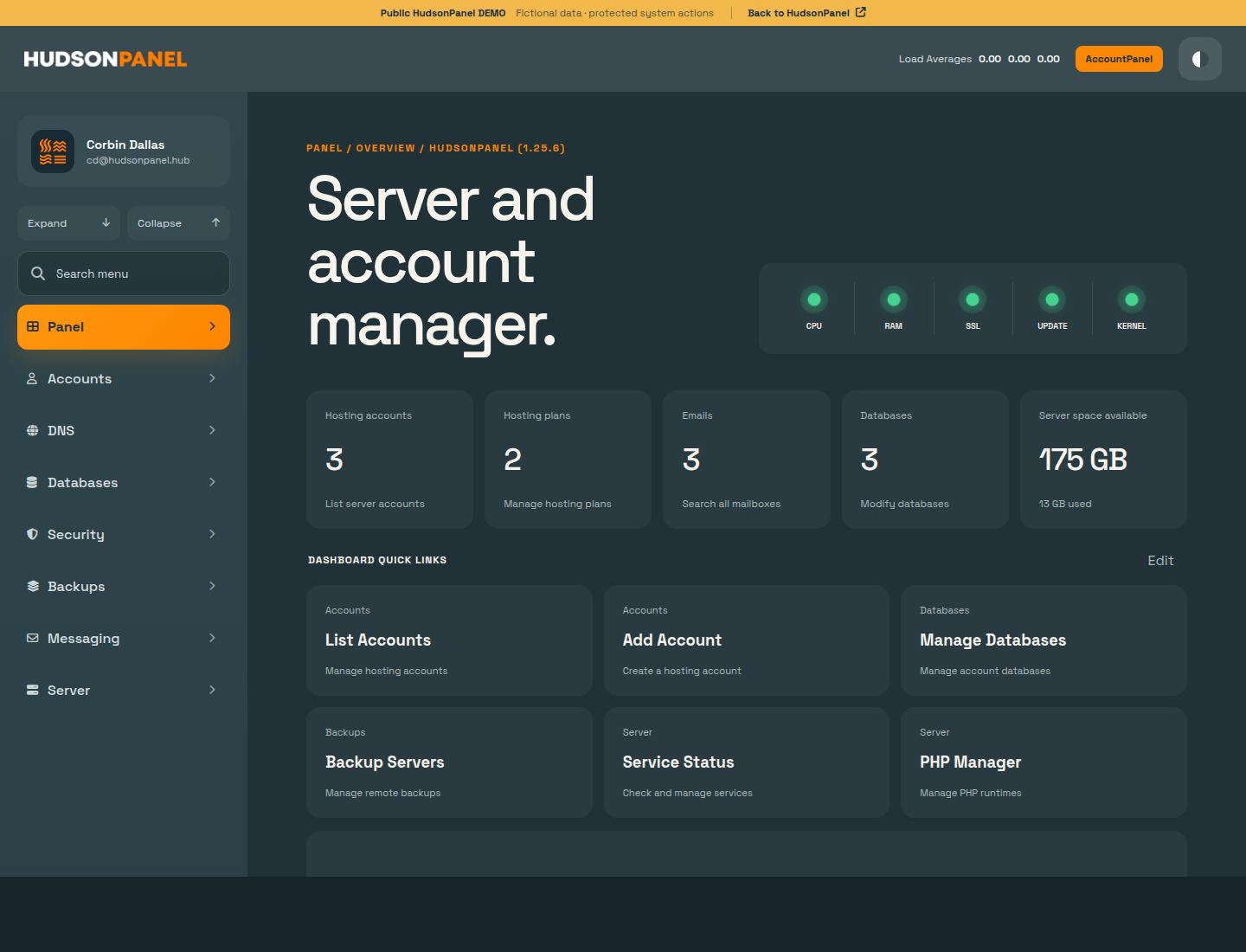Click the DNS globe icon

[32, 430]
